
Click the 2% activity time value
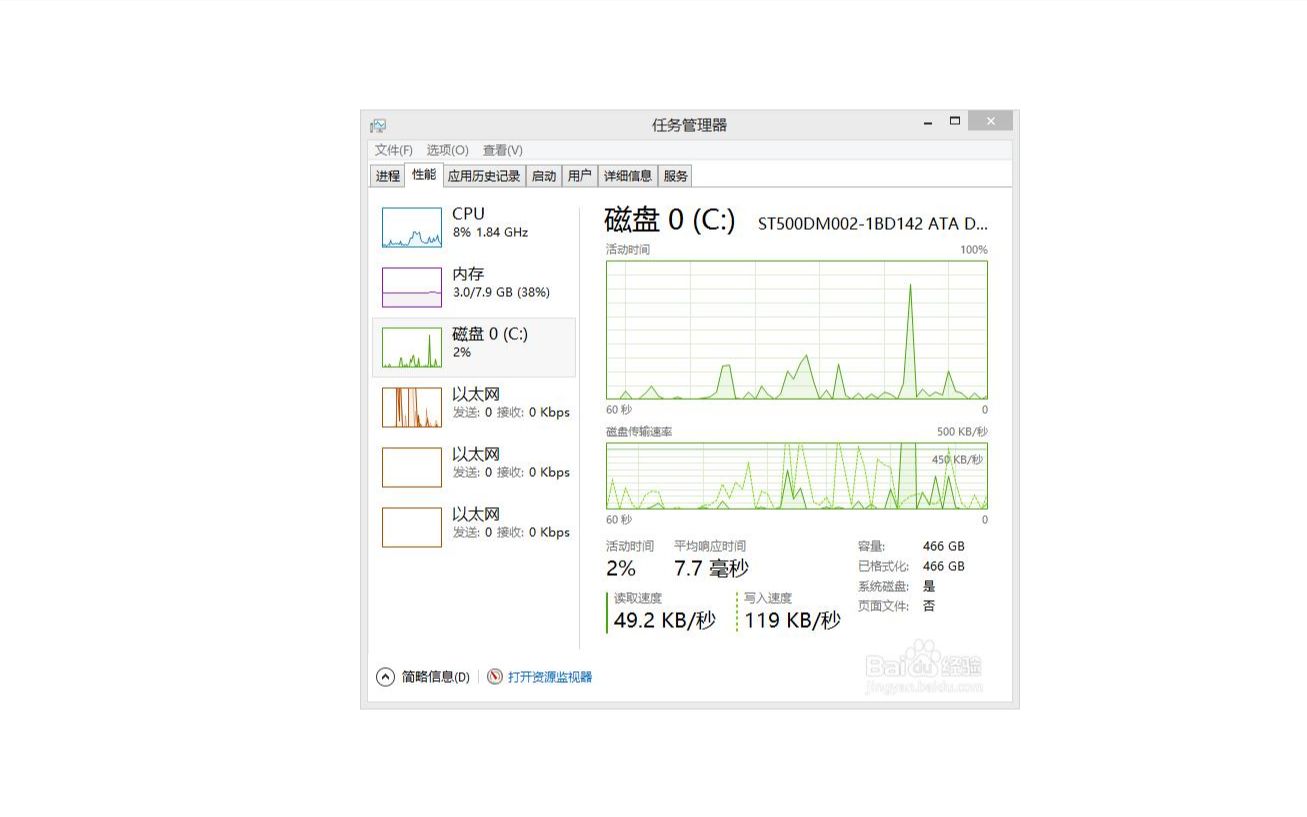click(621, 569)
